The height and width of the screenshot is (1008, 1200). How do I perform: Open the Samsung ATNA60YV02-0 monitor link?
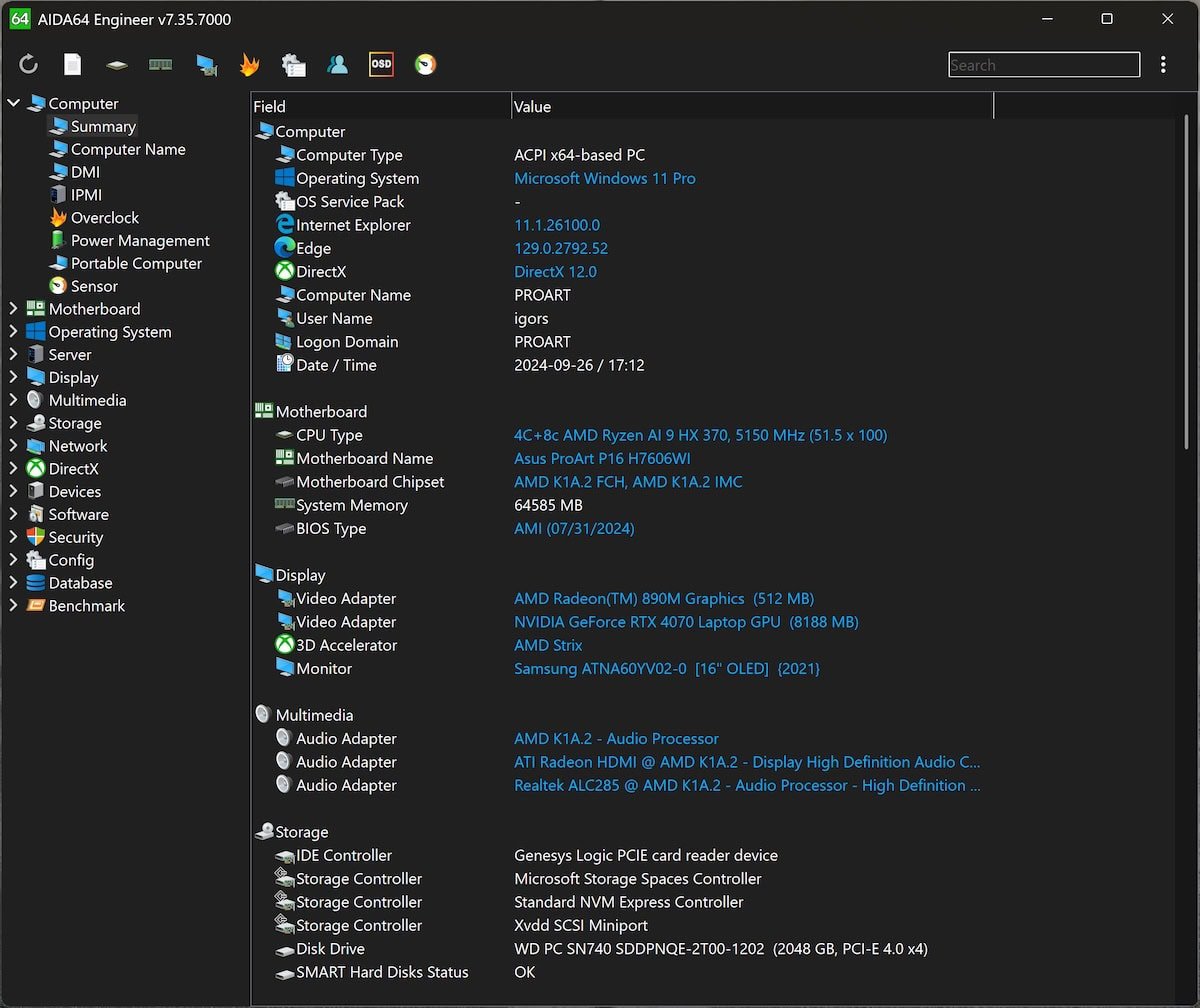tap(666, 668)
